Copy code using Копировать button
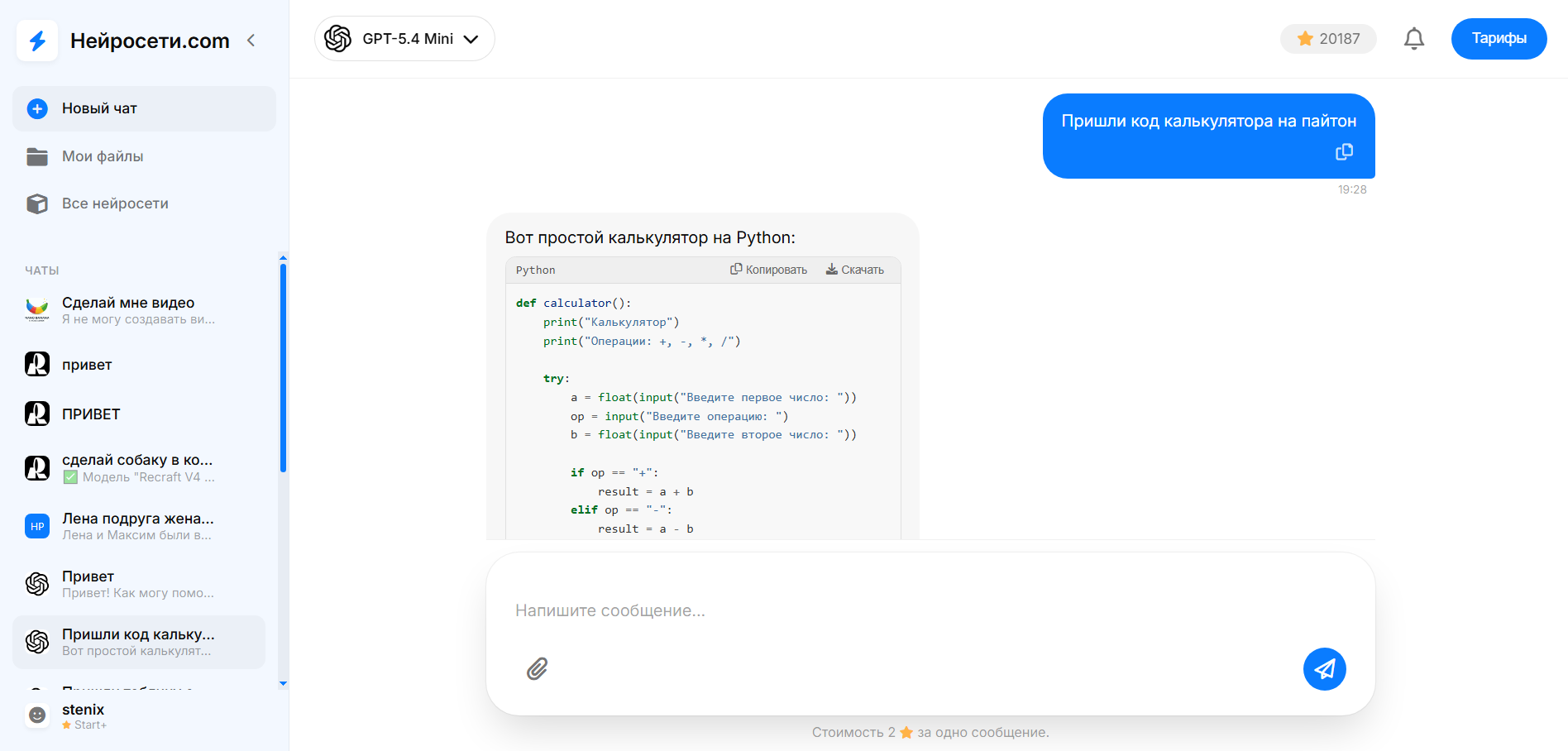This screenshot has height=751, width=1568. pos(768,270)
